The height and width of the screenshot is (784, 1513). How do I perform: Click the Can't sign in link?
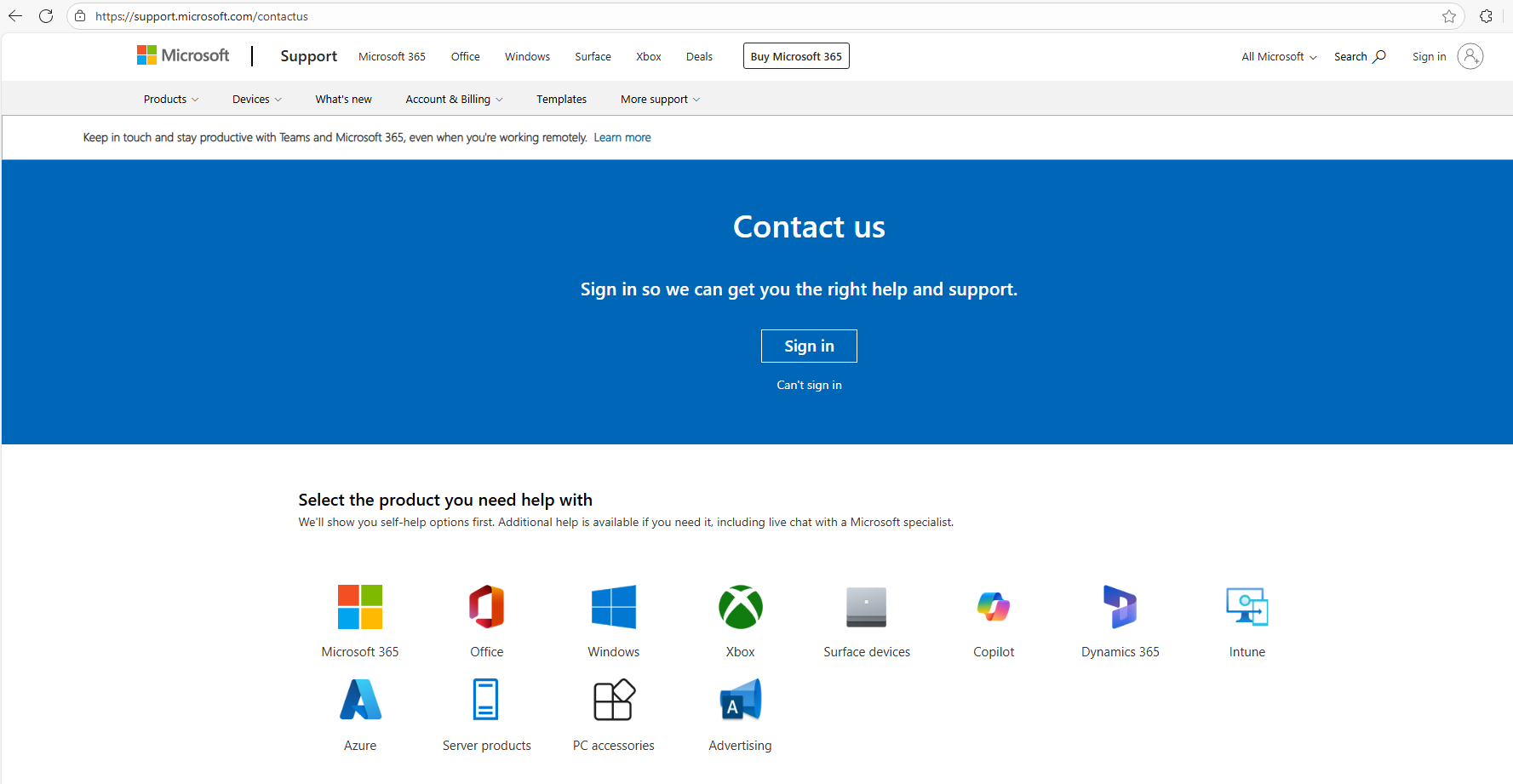pyautogui.click(x=809, y=385)
